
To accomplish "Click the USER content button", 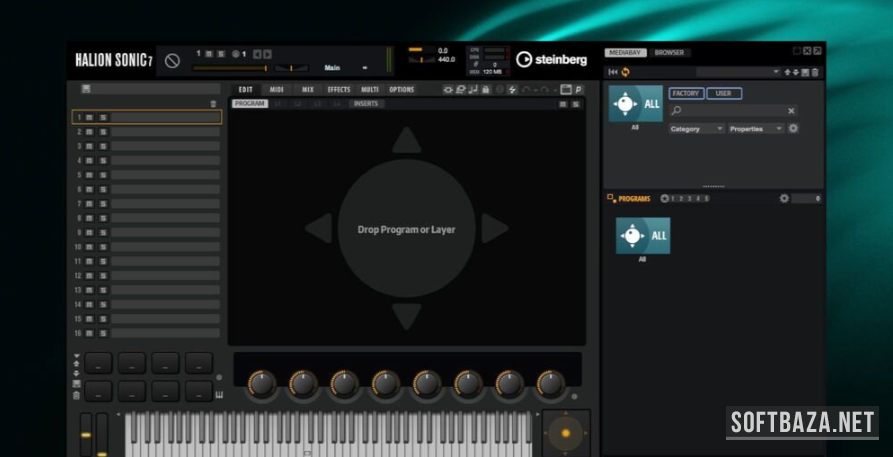I will coord(724,93).
